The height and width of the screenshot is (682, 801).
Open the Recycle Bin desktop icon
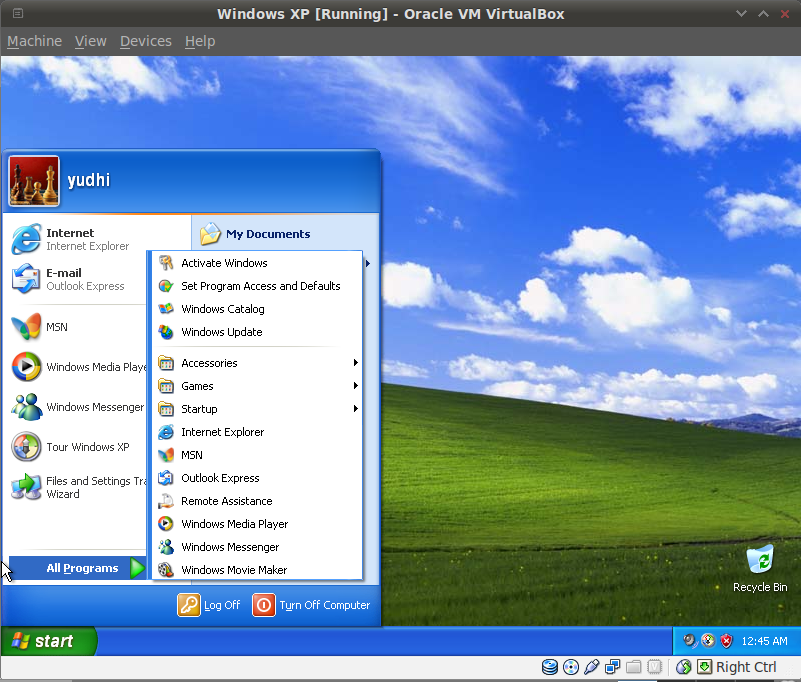pos(760,568)
